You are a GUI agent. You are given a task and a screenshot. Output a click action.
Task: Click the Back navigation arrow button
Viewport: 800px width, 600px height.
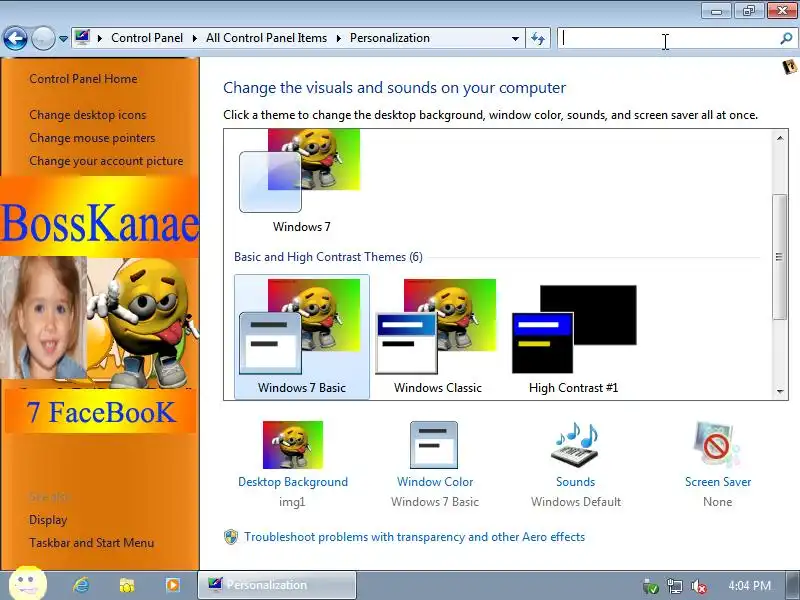pos(15,38)
